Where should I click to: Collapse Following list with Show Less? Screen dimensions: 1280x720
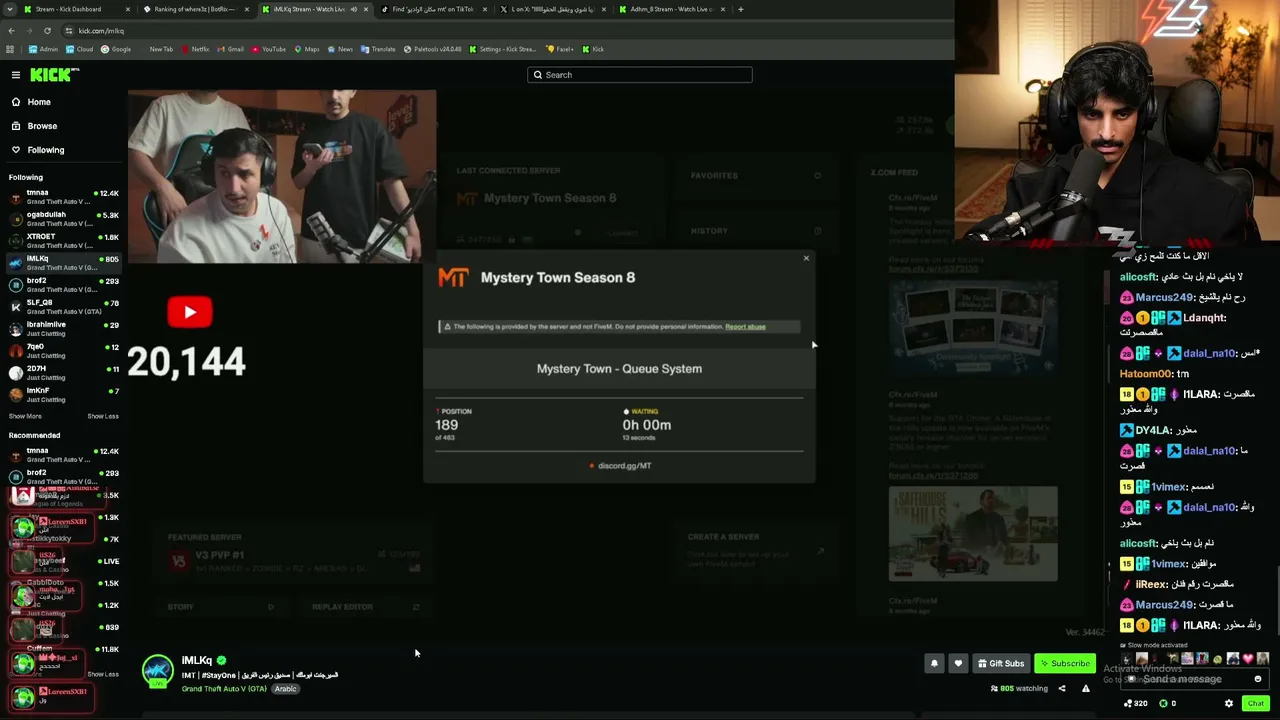pos(103,416)
